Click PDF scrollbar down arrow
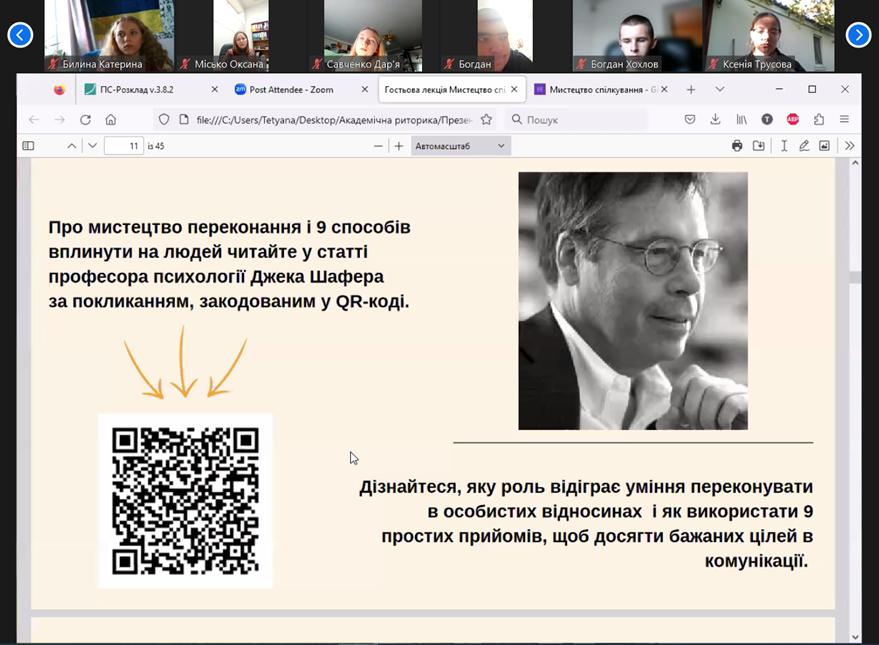The image size is (879, 645). [855, 637]
